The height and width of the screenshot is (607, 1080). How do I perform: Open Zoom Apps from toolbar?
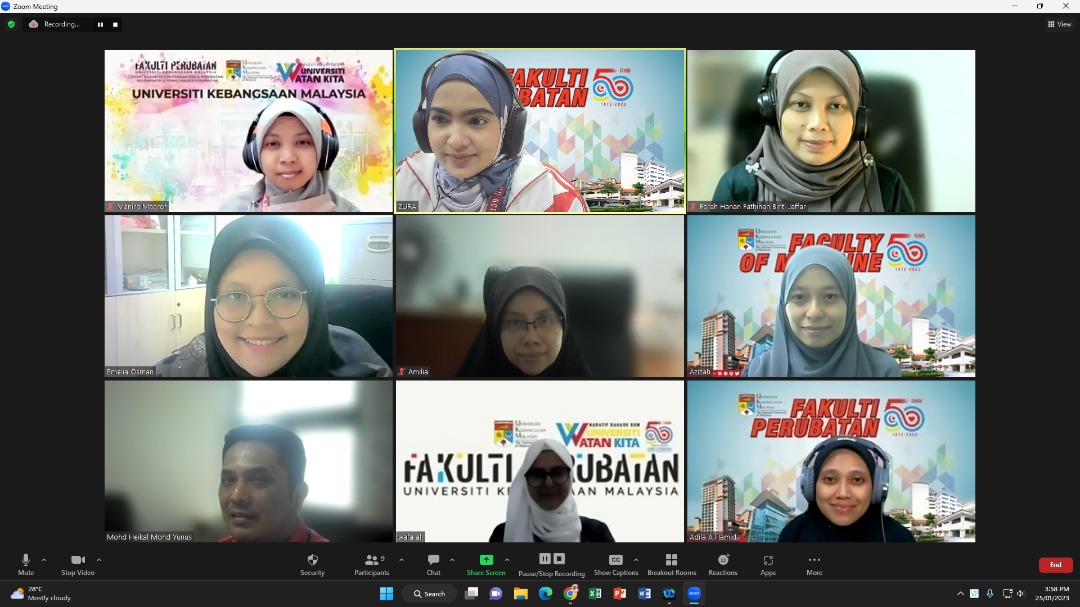(x=768, y=562)
